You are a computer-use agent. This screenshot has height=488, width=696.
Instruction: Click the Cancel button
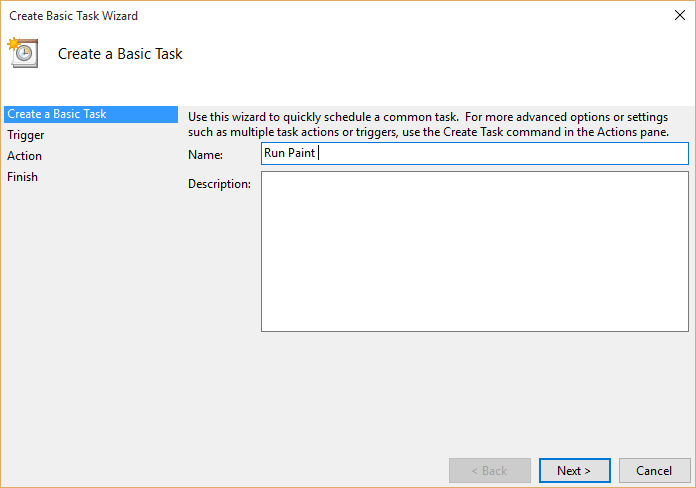[655, 470]
